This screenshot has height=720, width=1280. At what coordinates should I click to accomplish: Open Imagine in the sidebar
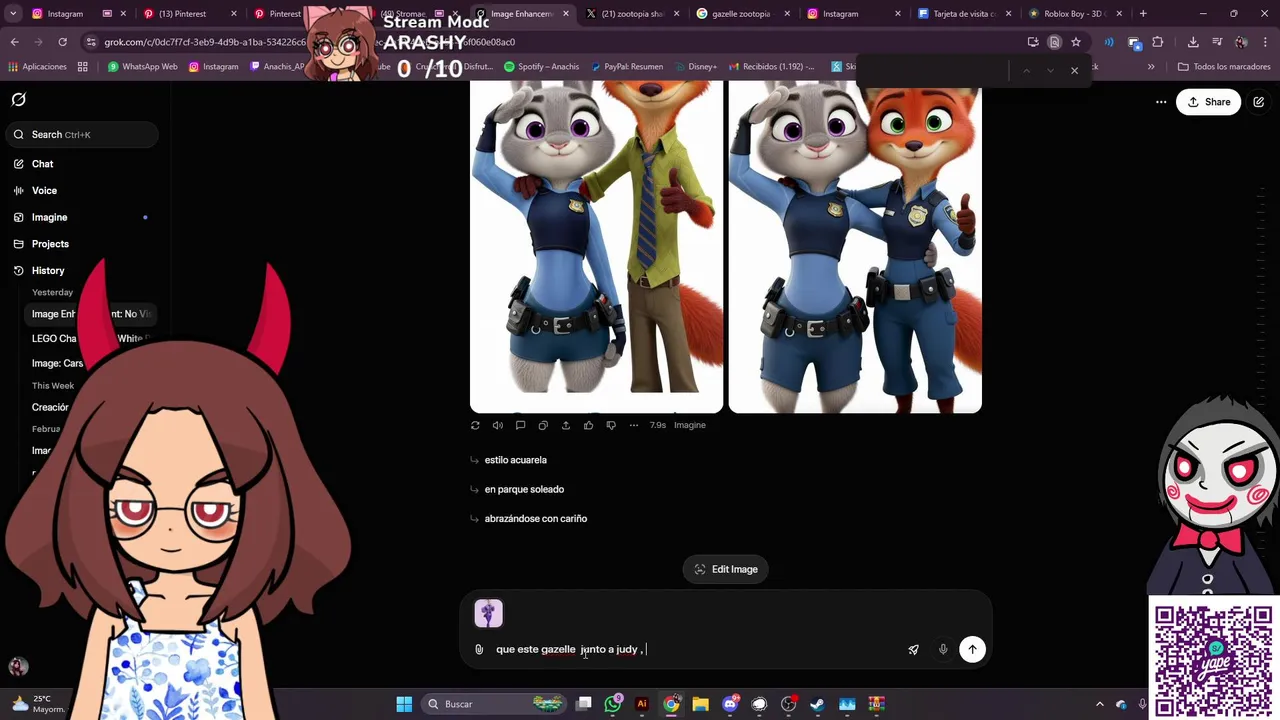pos(49,217)
